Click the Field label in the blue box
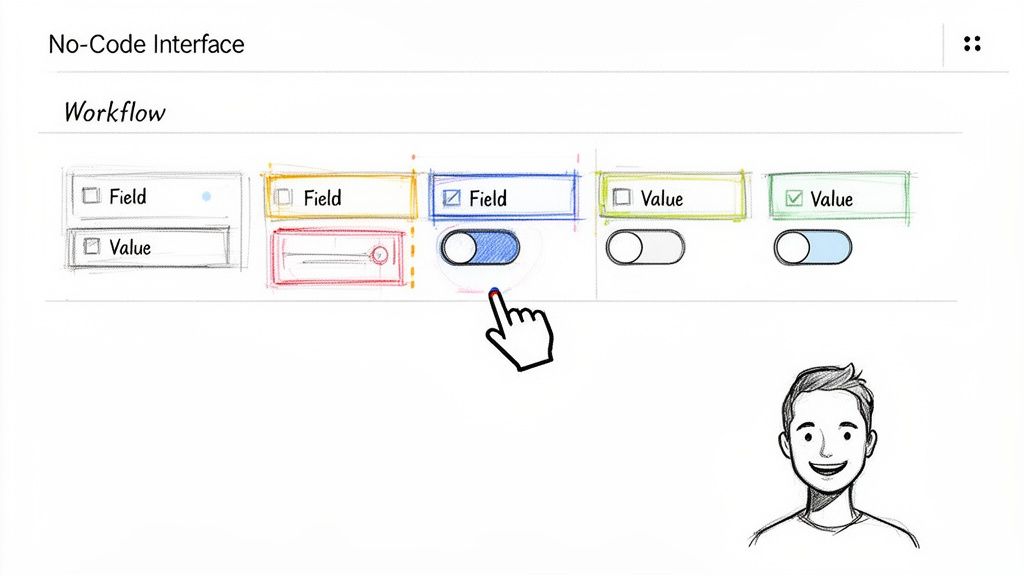Screen dimensions: 1024x576 tap(488, 198)
